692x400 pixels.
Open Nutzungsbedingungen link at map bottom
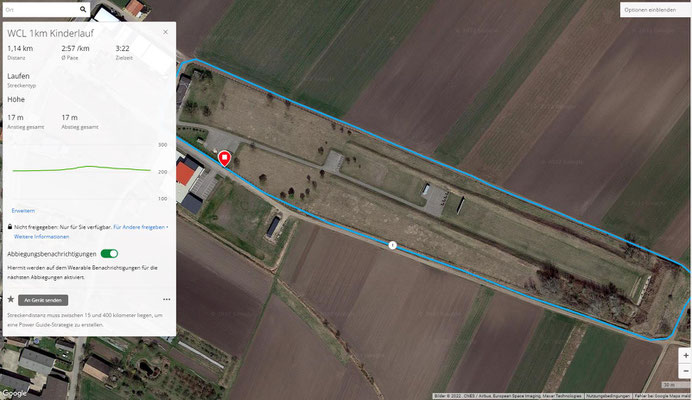608,396
